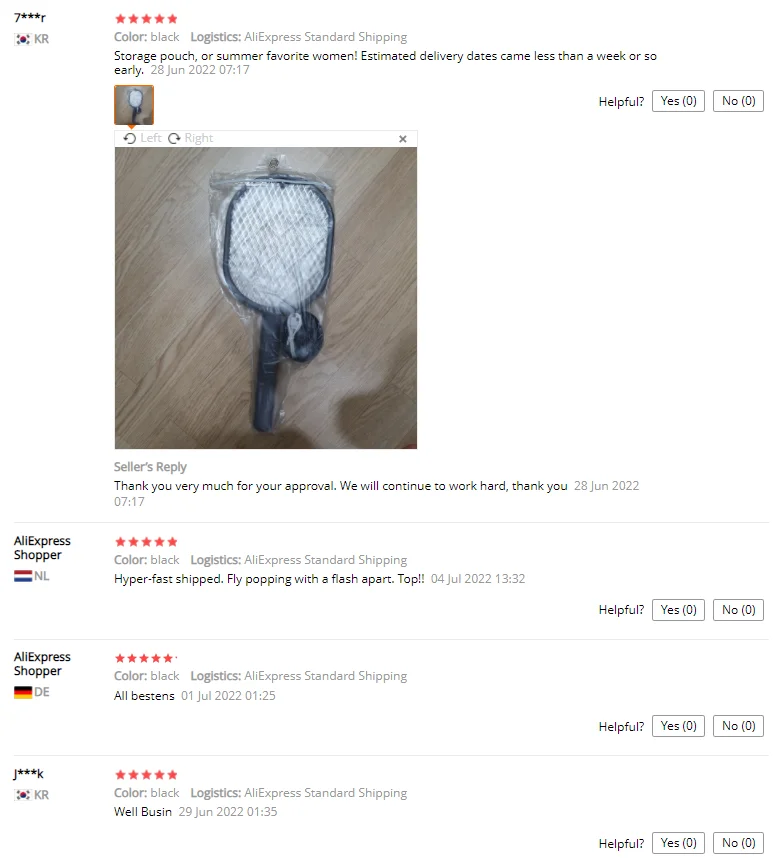Click reviewer name J***k
This screenshot has height=858, width=777.
pyautogui.click(x=28, y=774)
